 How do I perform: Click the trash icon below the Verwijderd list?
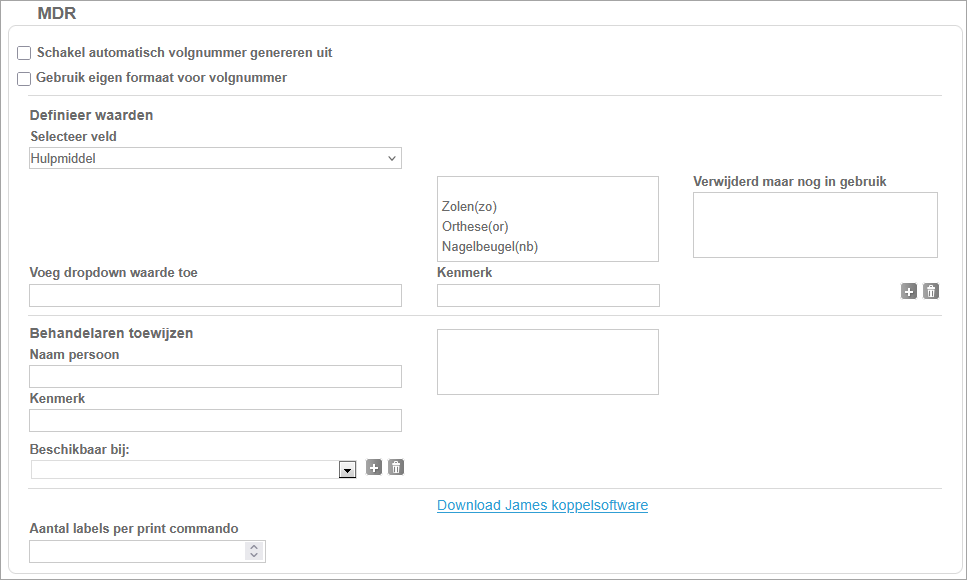[x=931, y=291]
